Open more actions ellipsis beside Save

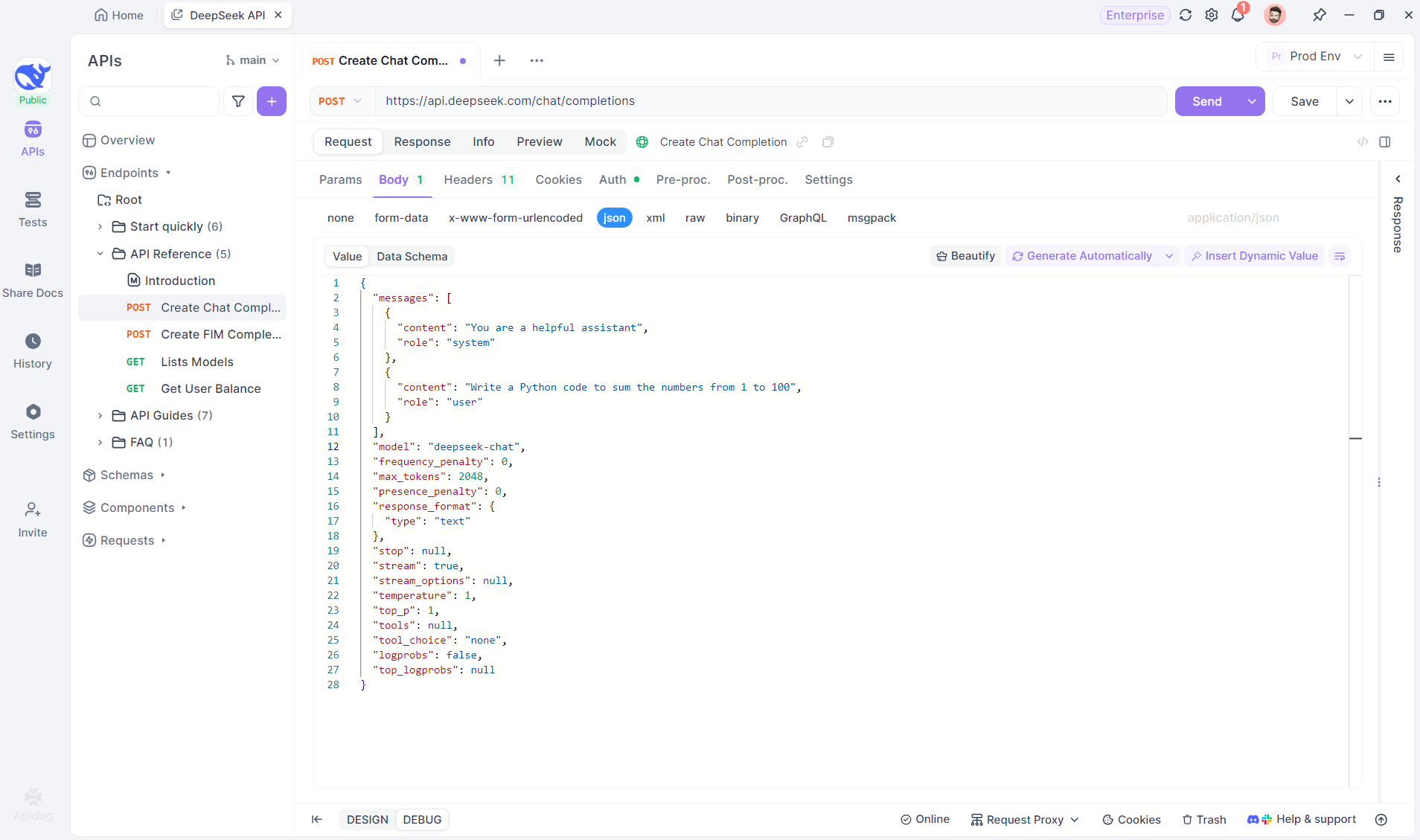pos(1385,101)
